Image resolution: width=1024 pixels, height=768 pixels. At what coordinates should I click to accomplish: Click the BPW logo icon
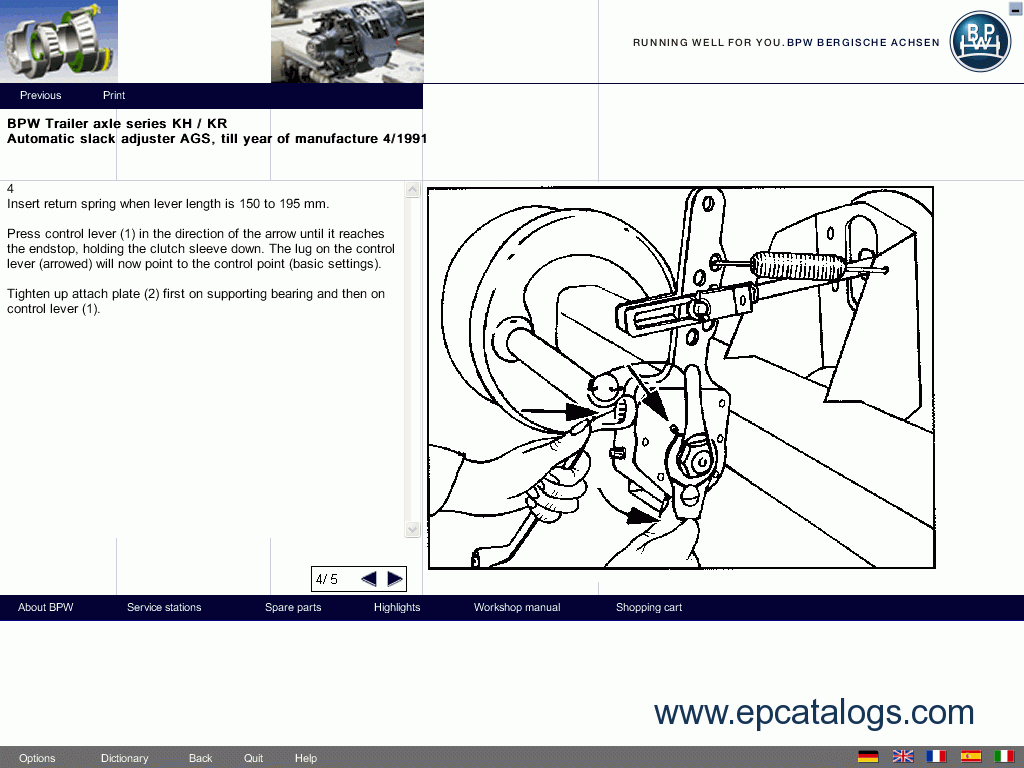tap(980, 41)
